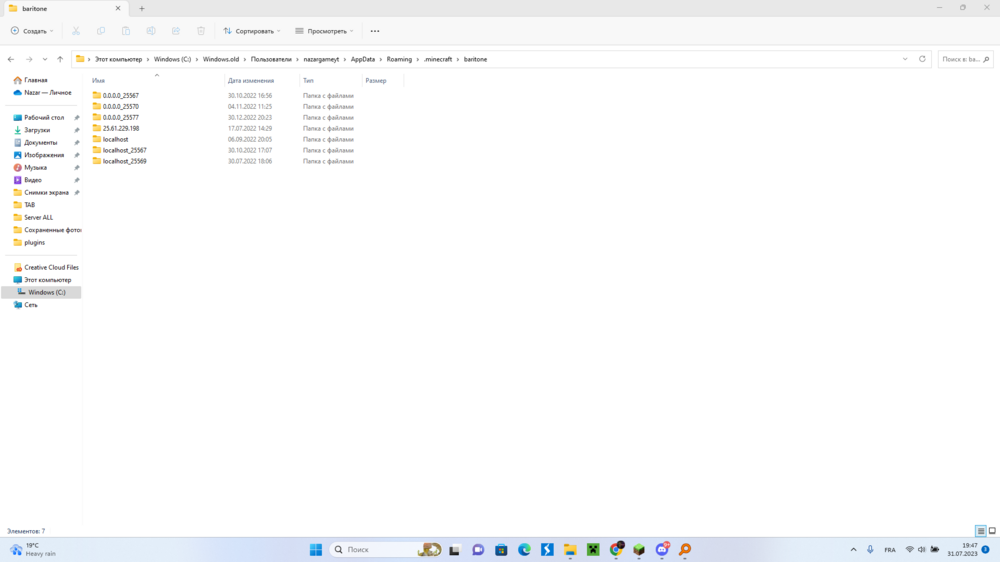Click the Rename icon in toolbar
Image resolution: width=1000 pixels, height=562 pixels.
click(151, 31)
